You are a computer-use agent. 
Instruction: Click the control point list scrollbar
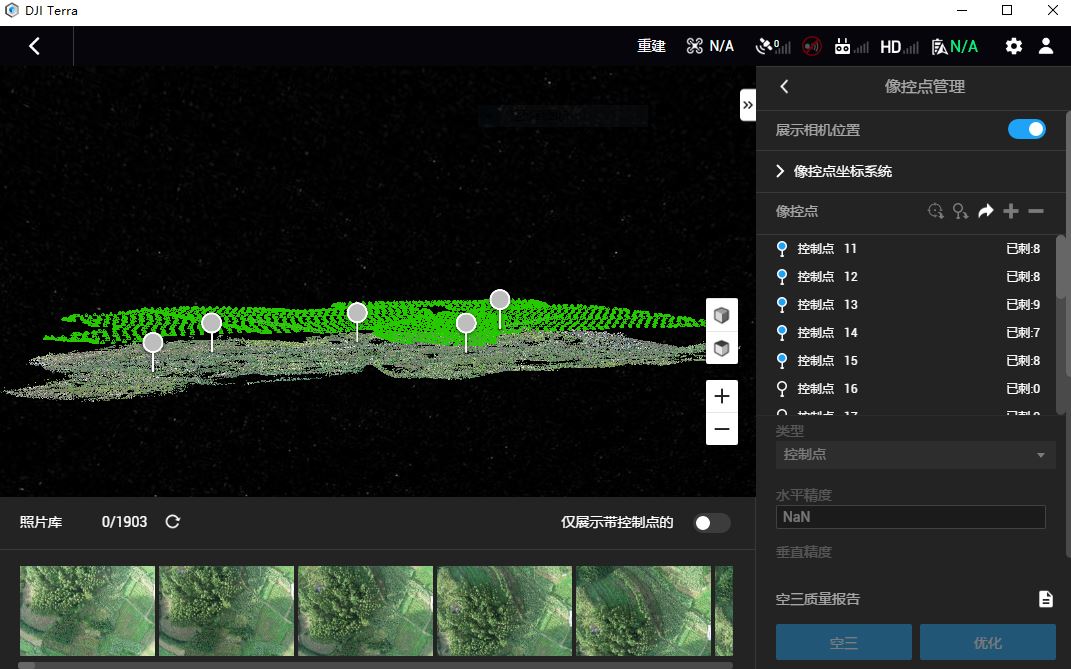tap(1060, 267)
